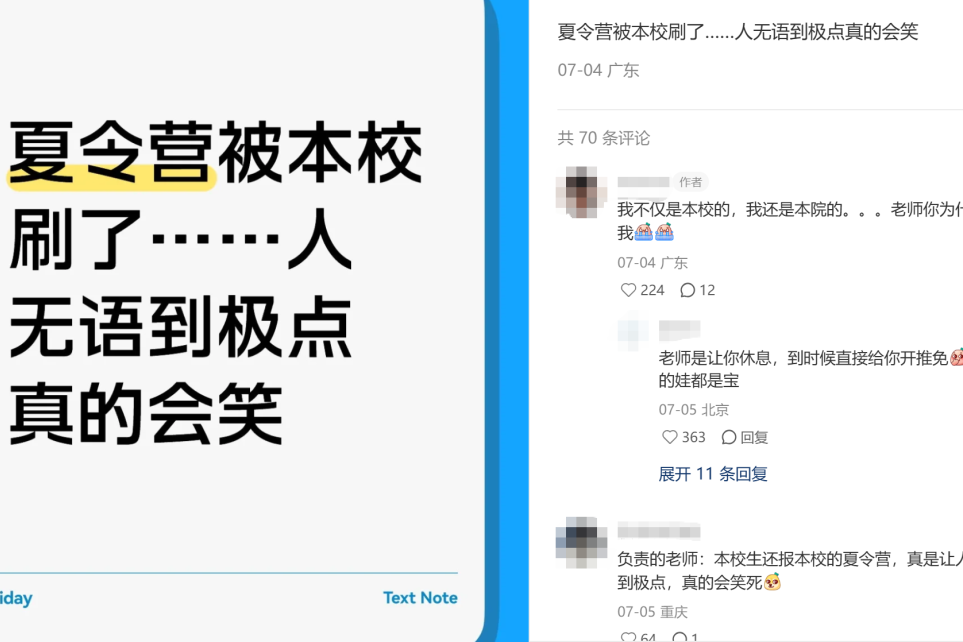Click the post author's avatar
The width and height of the screenshot is (963, 642).
pos(577,192)
